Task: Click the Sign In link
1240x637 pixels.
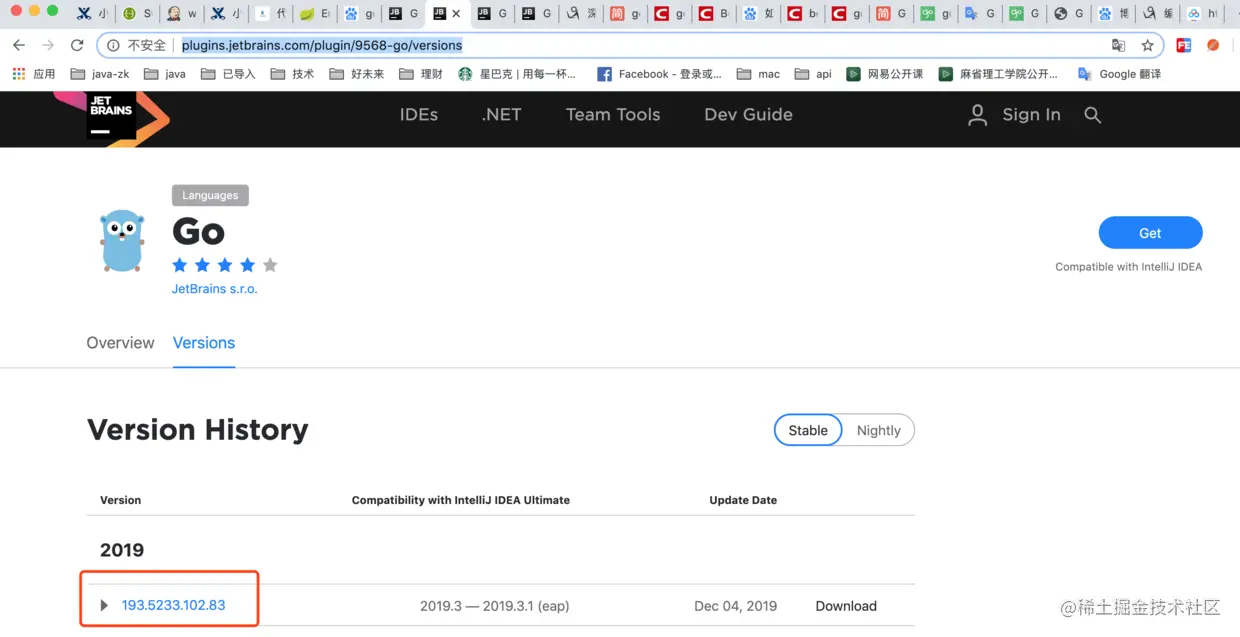Action: (x=1031, y=115)
